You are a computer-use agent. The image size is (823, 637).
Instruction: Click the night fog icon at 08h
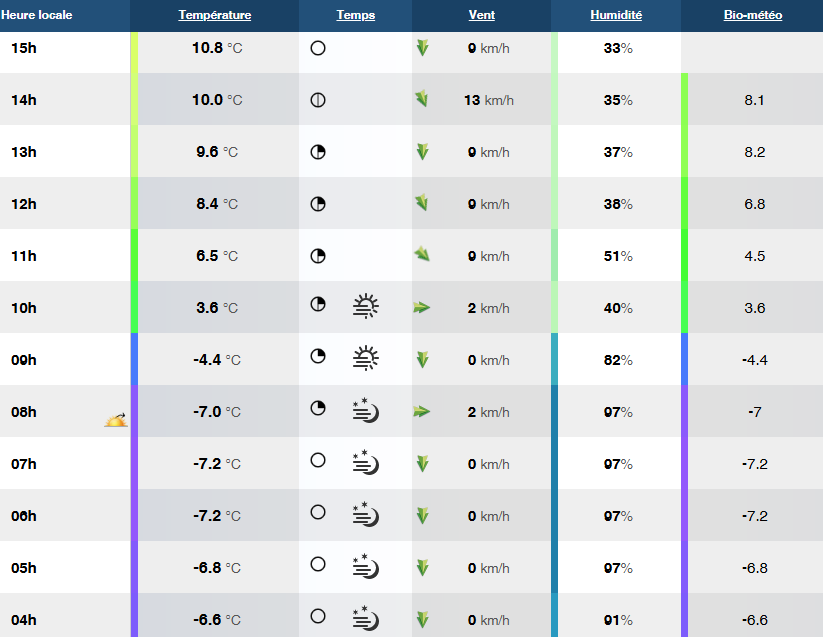[x=366, y=411]
